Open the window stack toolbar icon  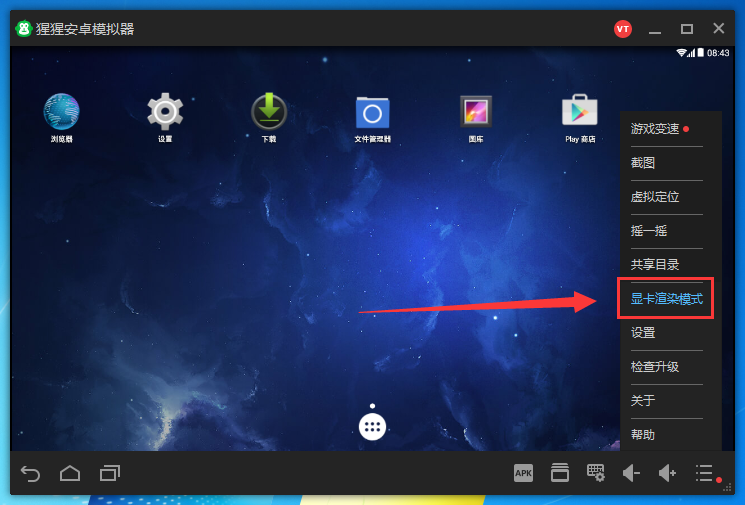pyautogui.click(x=560, y=473)
